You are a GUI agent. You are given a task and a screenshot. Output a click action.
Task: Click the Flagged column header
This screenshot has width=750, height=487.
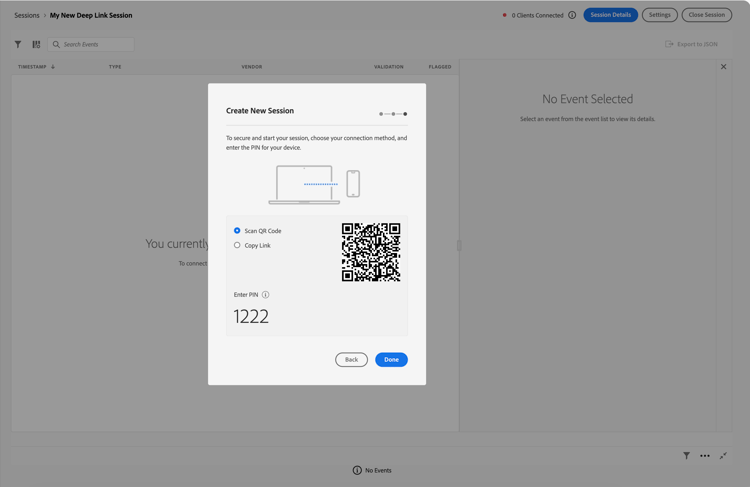coord(440,66)
